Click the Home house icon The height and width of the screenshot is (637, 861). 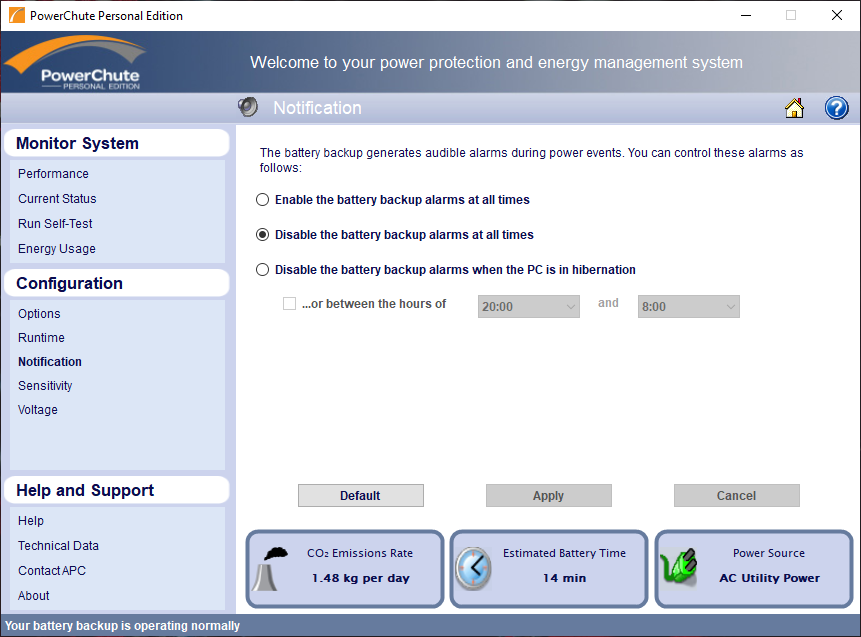[x=794, y=108]
